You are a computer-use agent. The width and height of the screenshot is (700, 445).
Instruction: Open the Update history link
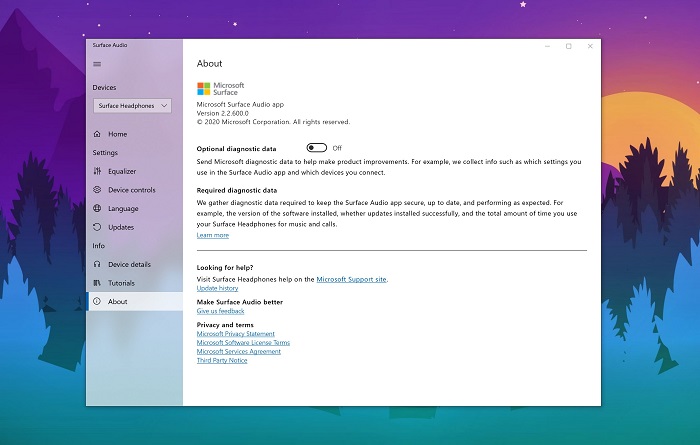(x=217, y=288)
